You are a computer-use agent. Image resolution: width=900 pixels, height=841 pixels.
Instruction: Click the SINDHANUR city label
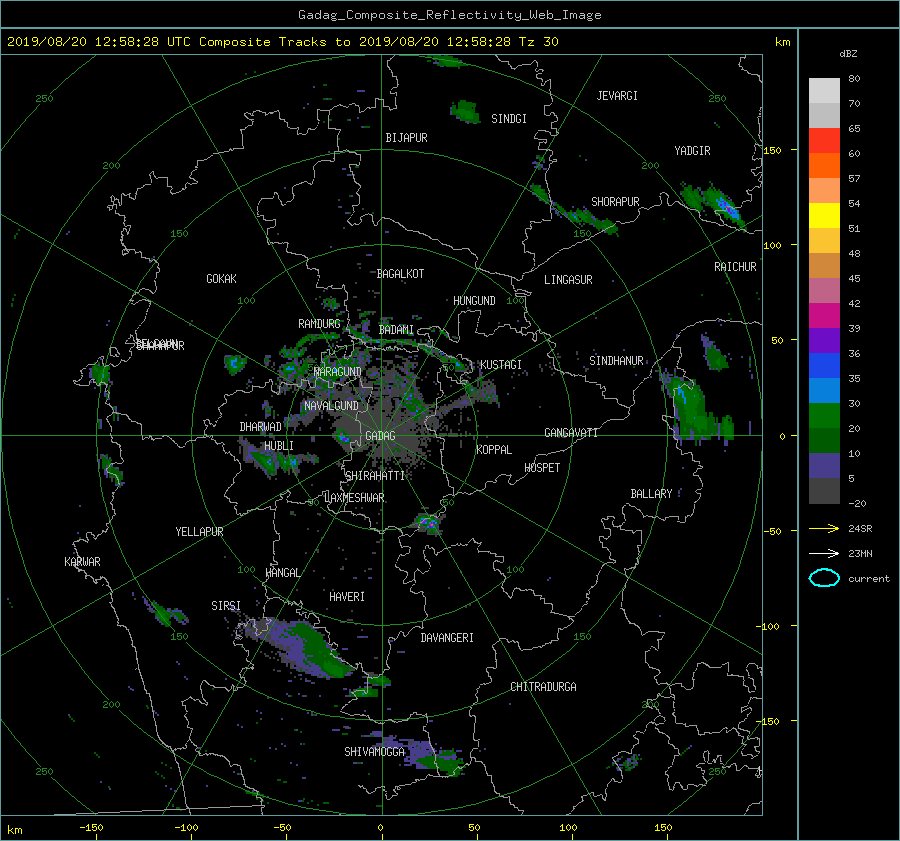616,361
